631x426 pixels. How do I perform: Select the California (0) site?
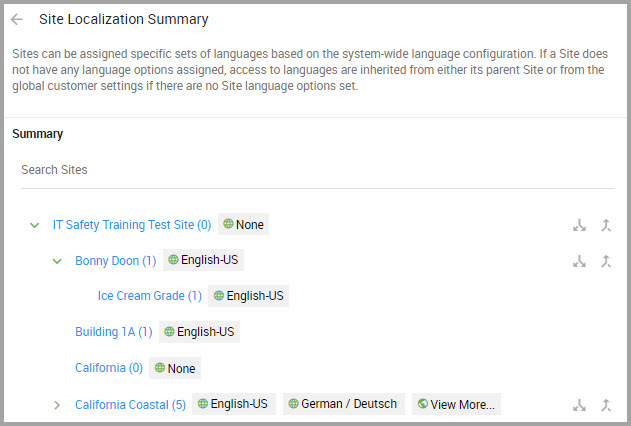[109, 368]
